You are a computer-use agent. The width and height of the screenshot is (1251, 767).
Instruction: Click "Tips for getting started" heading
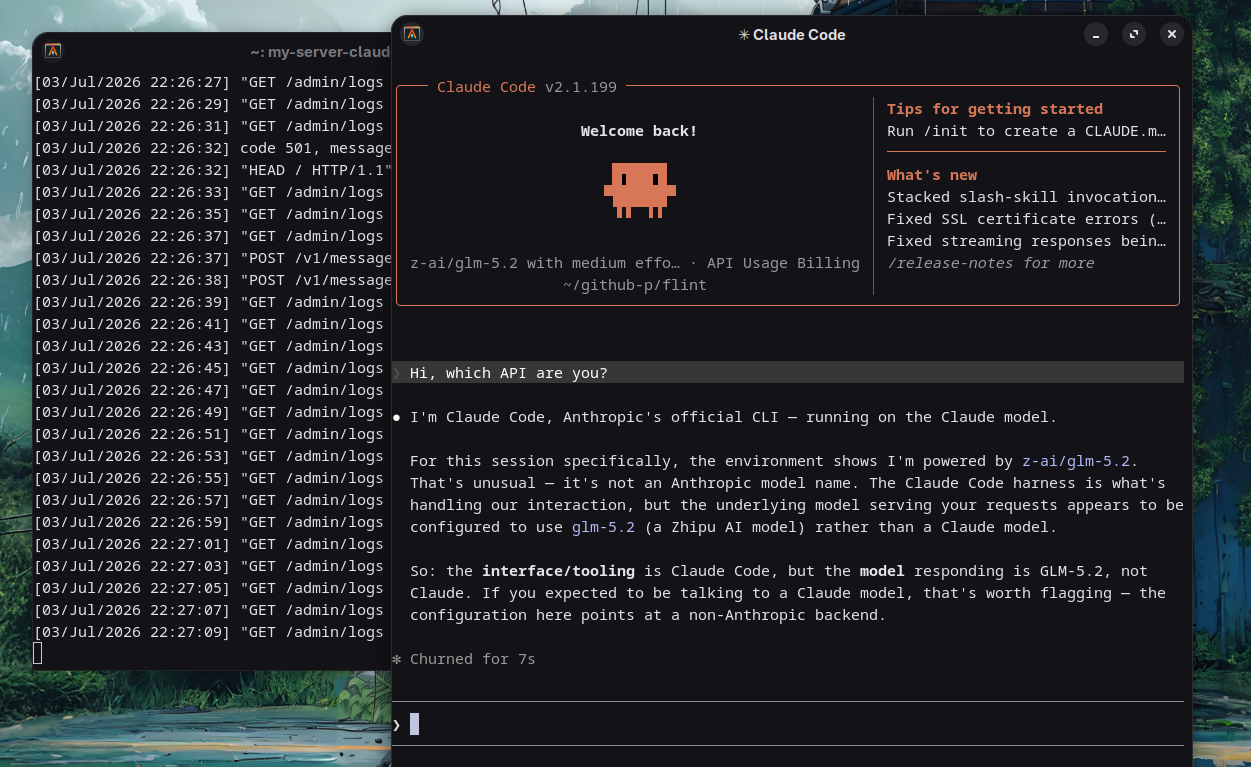[x=995, y=109]
